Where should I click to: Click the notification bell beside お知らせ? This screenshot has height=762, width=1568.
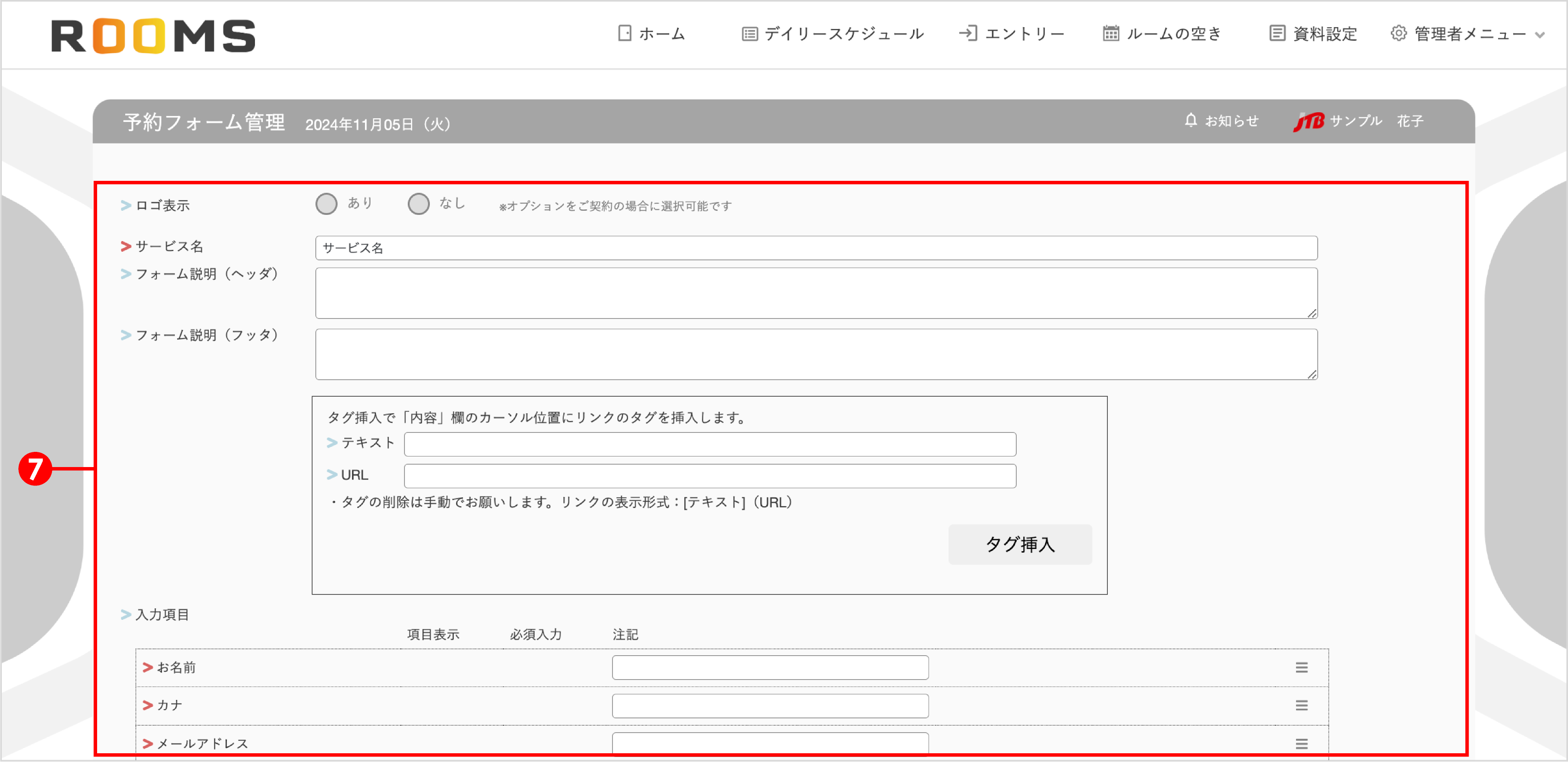[1191, 120]
